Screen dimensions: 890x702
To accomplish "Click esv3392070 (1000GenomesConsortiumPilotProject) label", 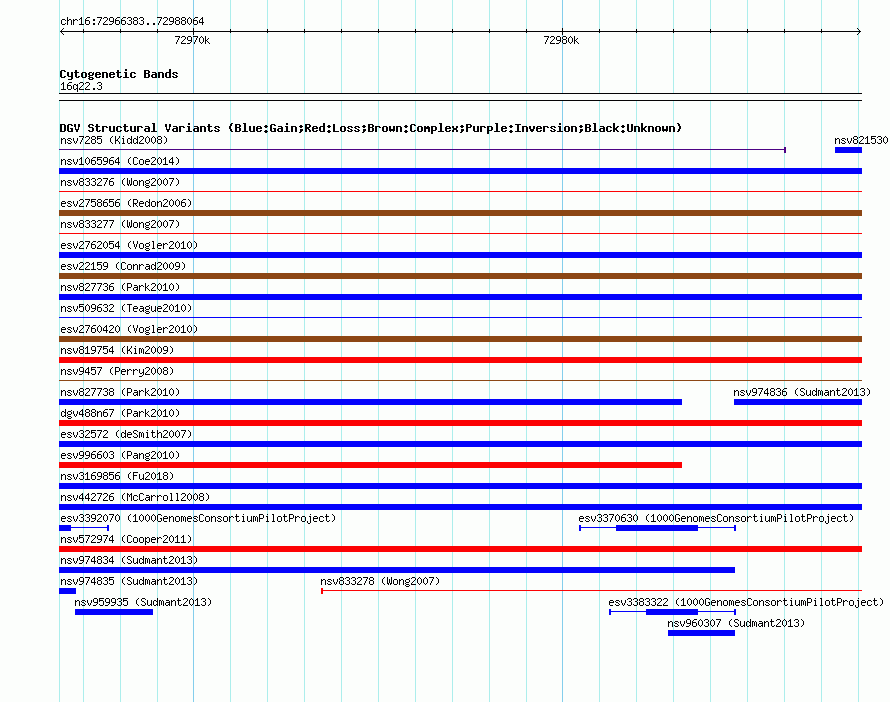I will (x=198, y=518).
